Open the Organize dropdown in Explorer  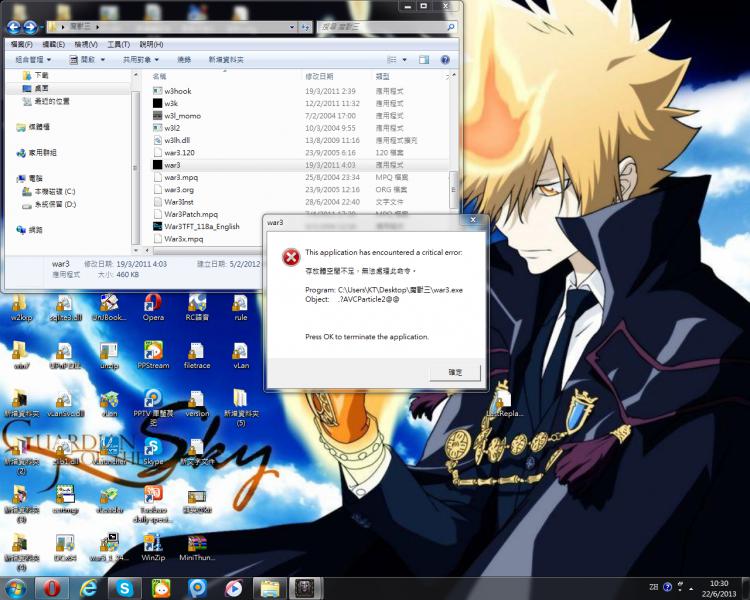pyautogui.click(x=32, y=59)
